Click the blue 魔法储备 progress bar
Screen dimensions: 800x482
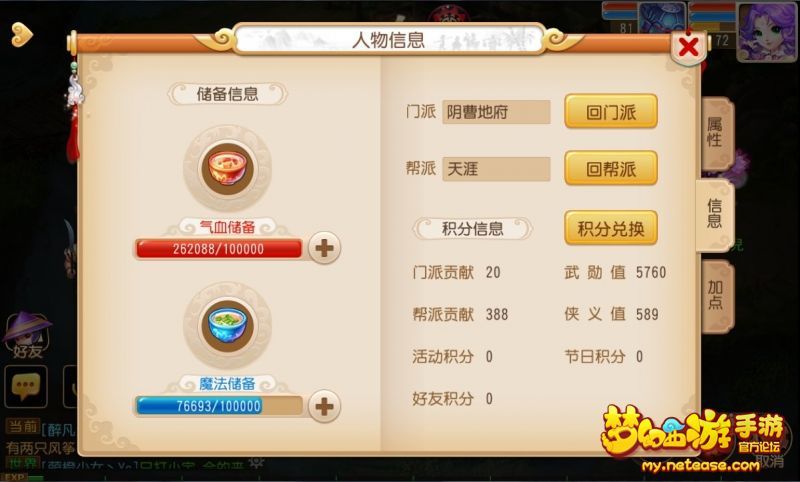tap(219, 406)
